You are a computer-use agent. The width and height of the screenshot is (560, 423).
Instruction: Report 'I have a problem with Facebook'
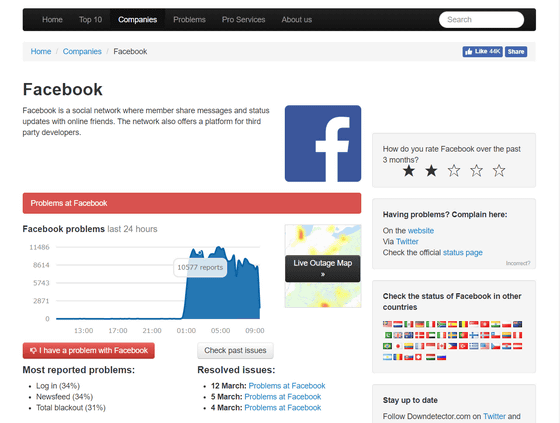[89, 350]
